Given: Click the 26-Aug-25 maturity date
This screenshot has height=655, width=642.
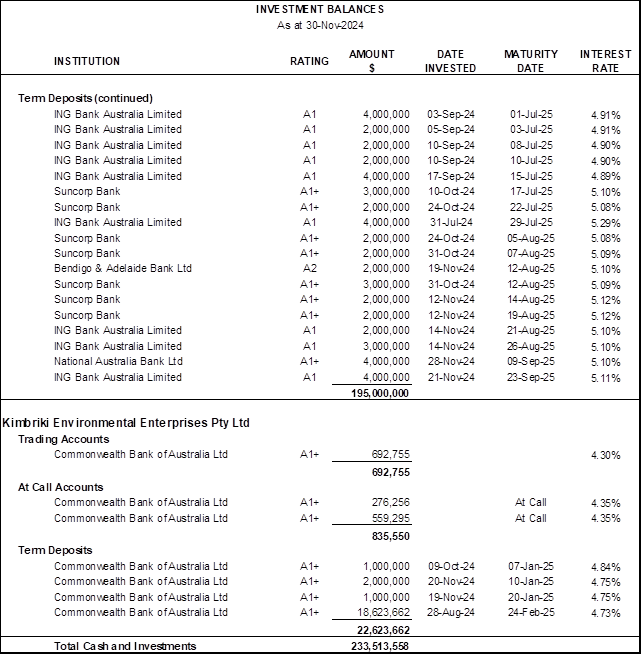Looking at the screenshot, I should (531, 346).
